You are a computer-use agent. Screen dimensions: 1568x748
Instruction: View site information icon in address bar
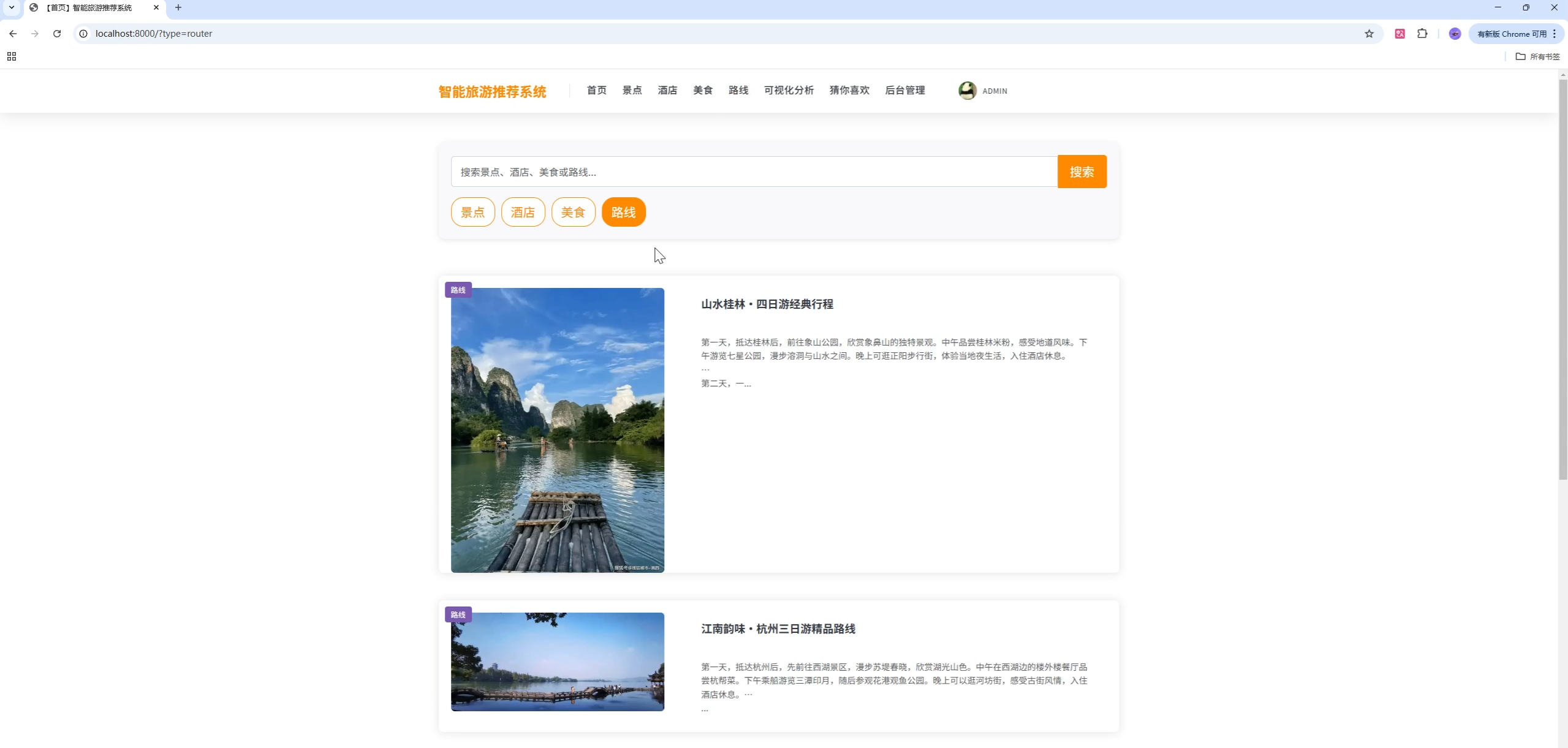click(83, 34)
